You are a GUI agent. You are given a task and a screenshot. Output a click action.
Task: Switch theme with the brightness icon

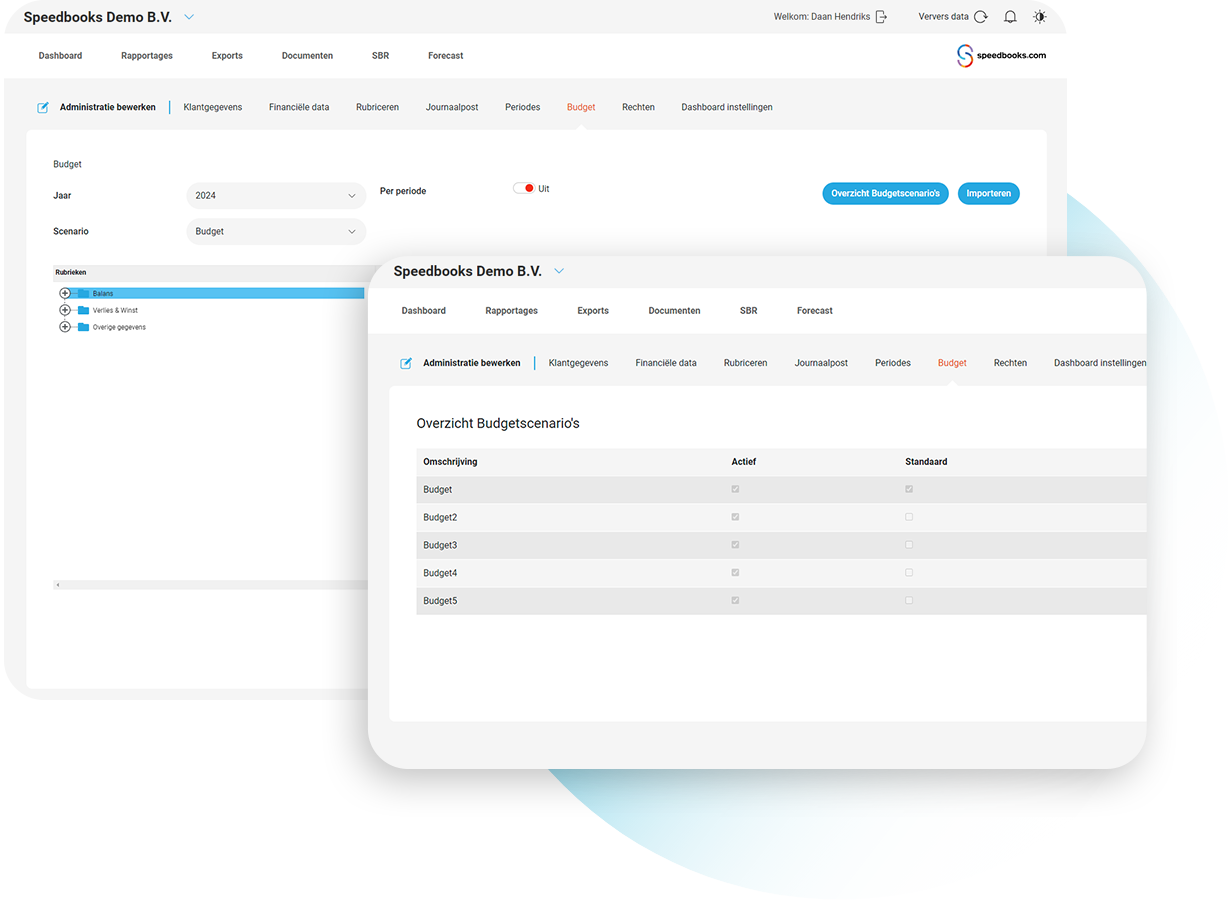(1040, 17)
